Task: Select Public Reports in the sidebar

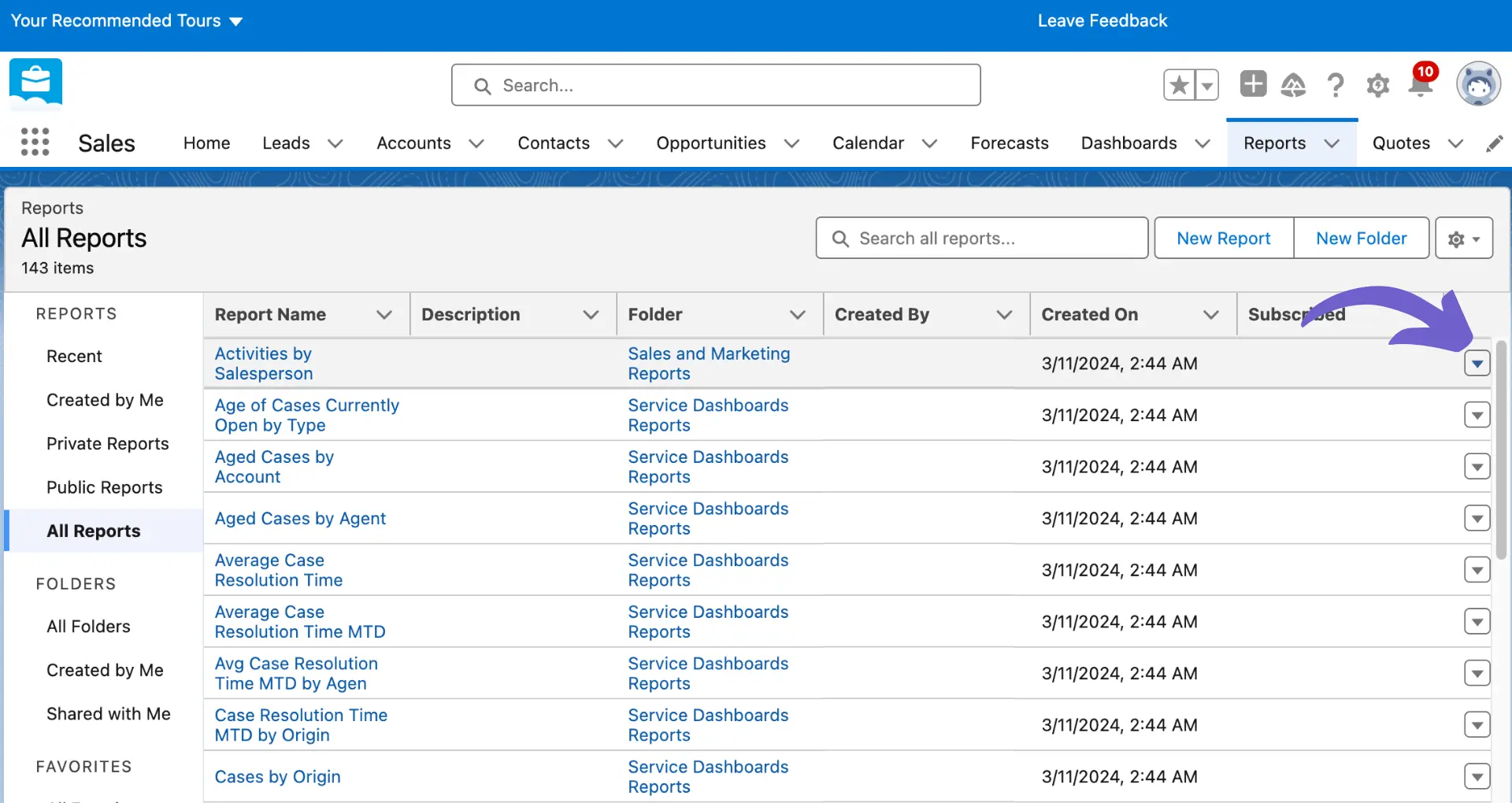Action: [x=105, y=487]
